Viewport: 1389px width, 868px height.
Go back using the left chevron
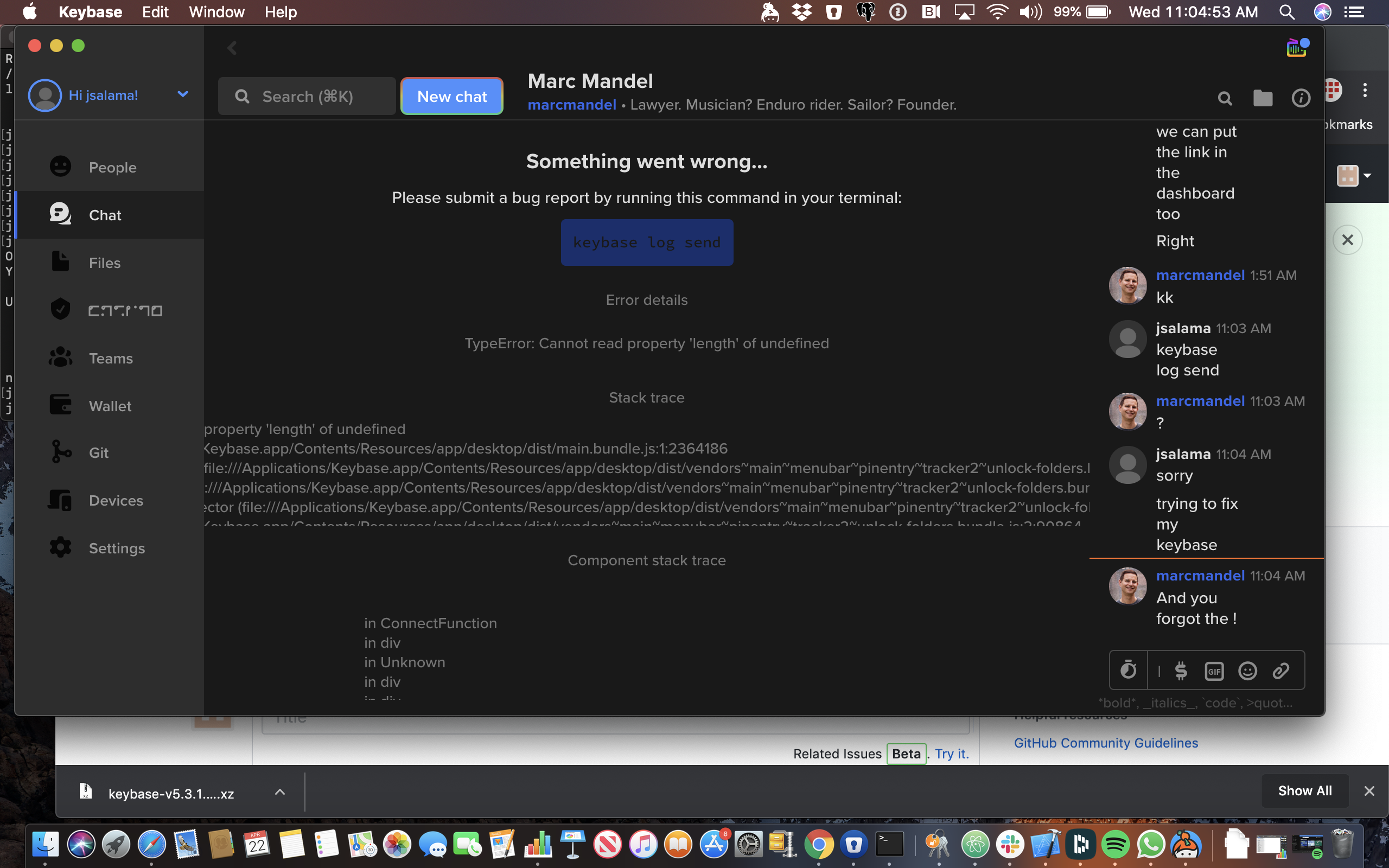pos(232,48)
